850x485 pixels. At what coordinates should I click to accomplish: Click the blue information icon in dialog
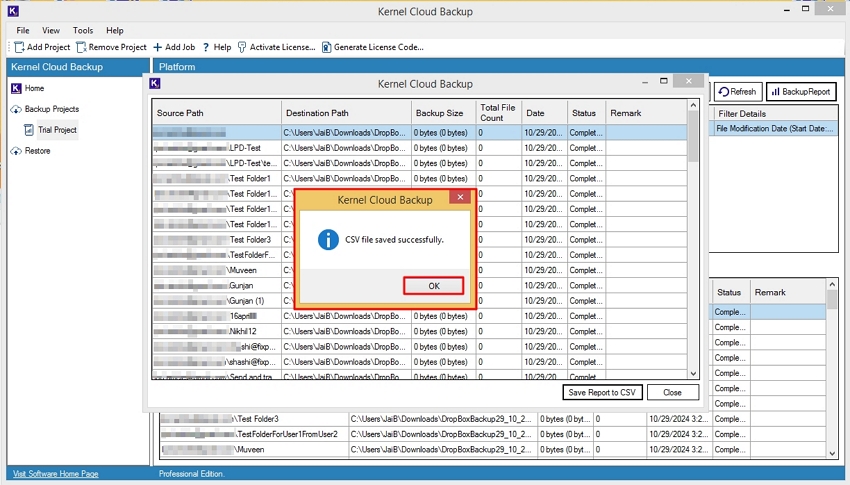click(328, 240)
